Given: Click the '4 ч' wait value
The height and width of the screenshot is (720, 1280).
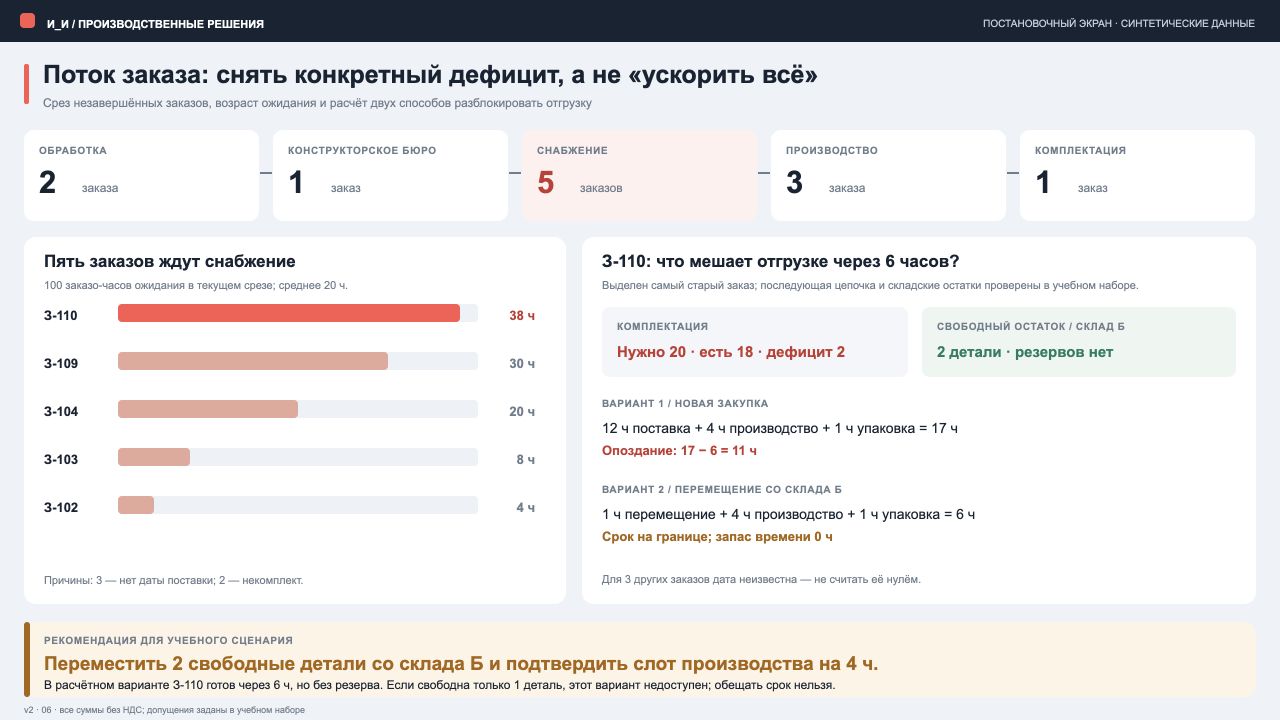Looking at the screenshot, I should click(x=526, y=508).
